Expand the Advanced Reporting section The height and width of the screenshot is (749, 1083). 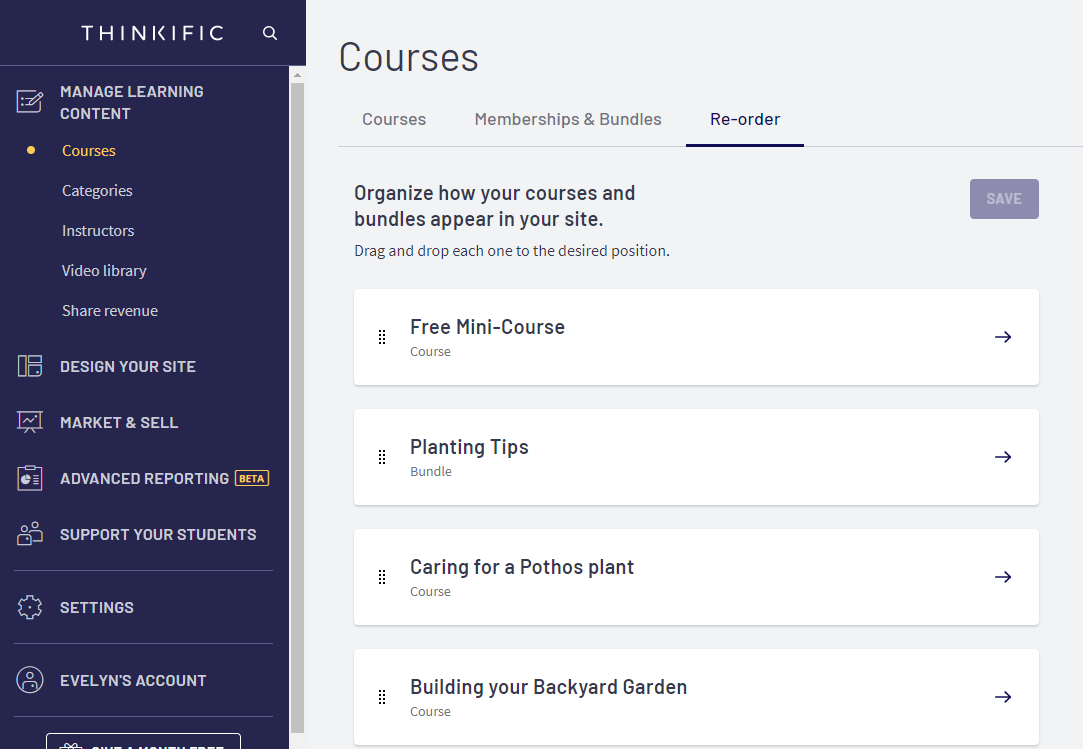pyautogui.click(x=144, y=479)
